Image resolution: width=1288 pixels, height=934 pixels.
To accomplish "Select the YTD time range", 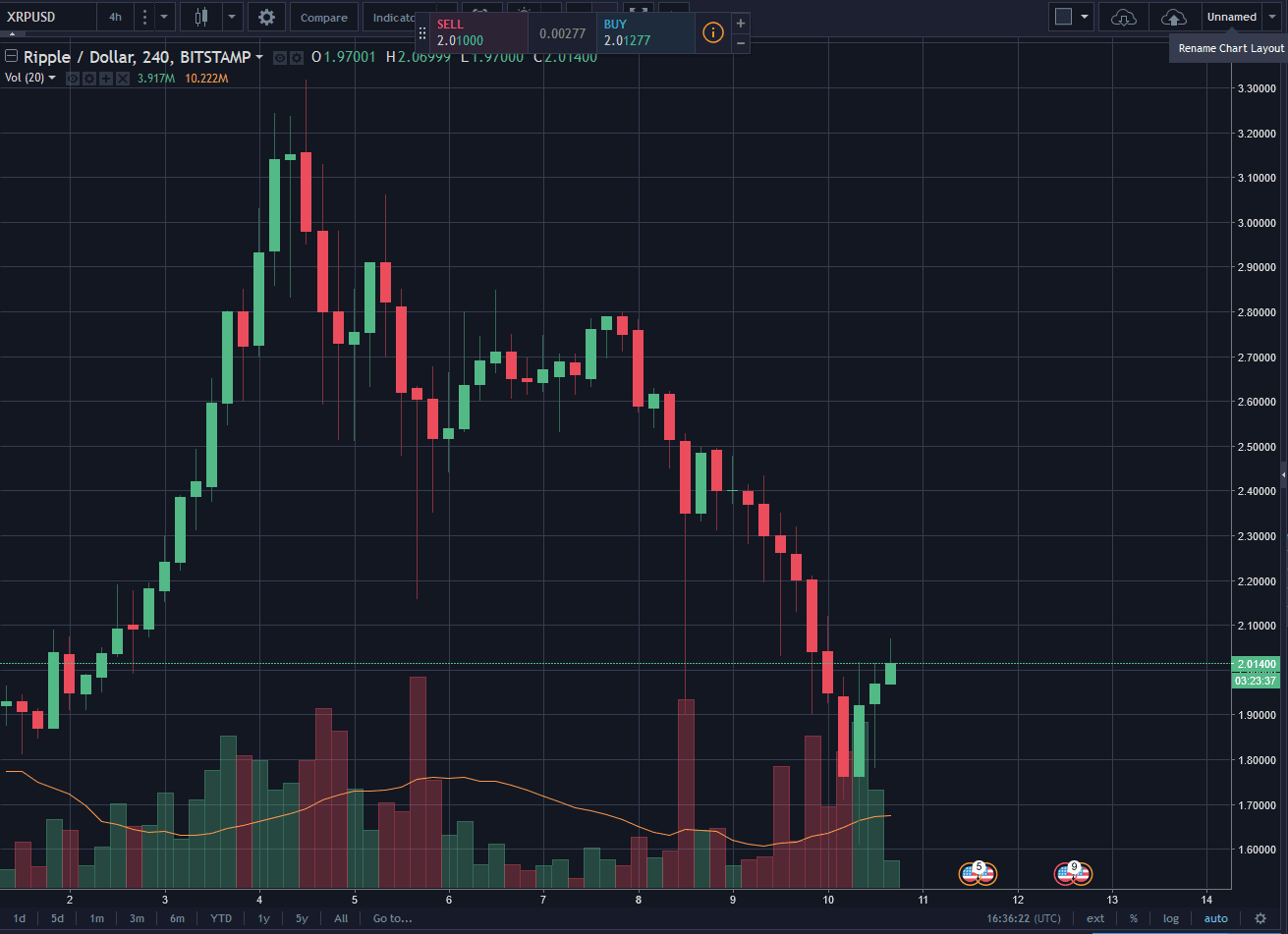I will [x=221, y=918].
